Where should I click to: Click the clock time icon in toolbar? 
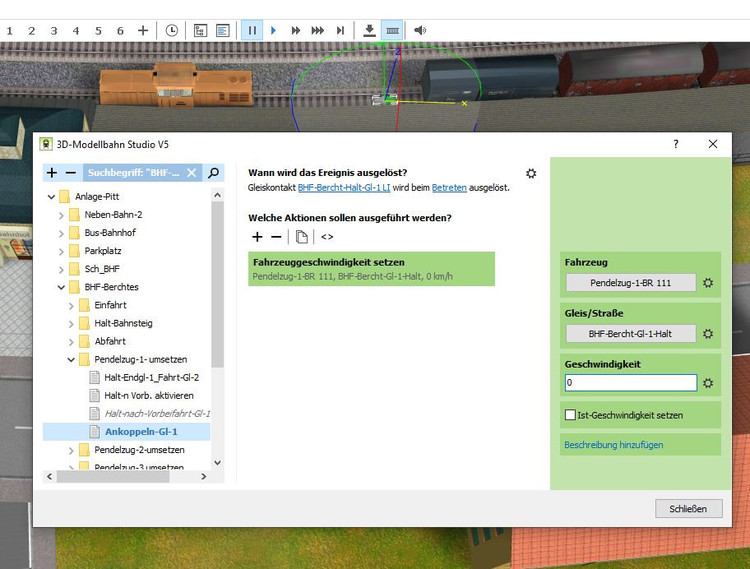click(x=172, y=31)
